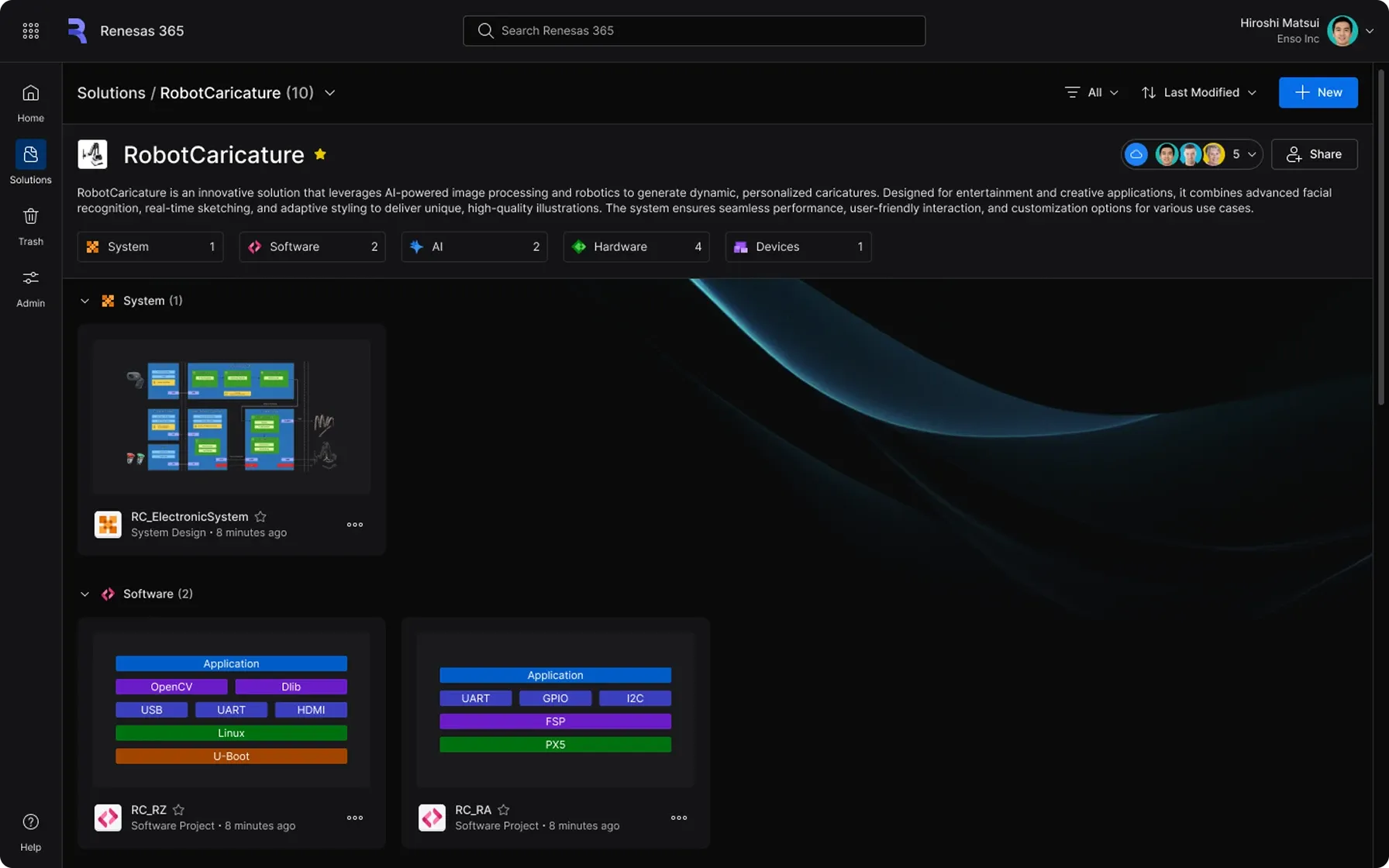
Task: Click the cloud sync status icon
Action: click(1136, 154)
